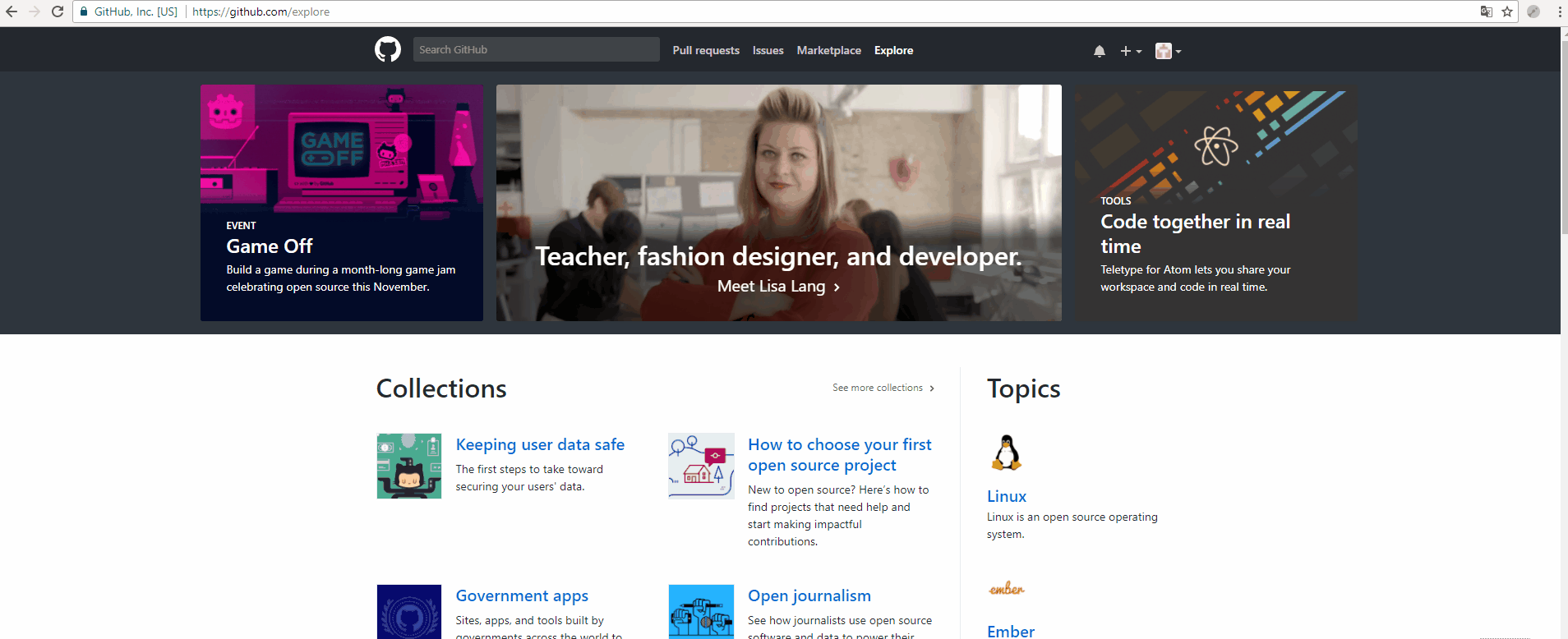Viewport: 1568px width, 639px height.
Task: Open the Linux topic link
Action: click(1006, 496)
